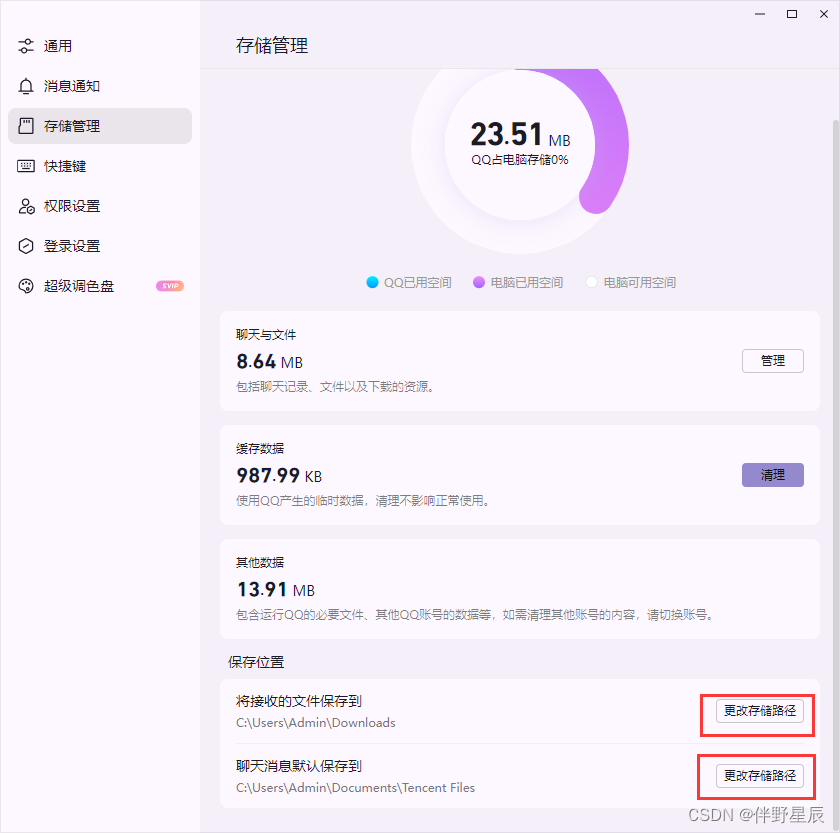
Task: Open the 通用 settings section
Action: click(x=100, y=46)
